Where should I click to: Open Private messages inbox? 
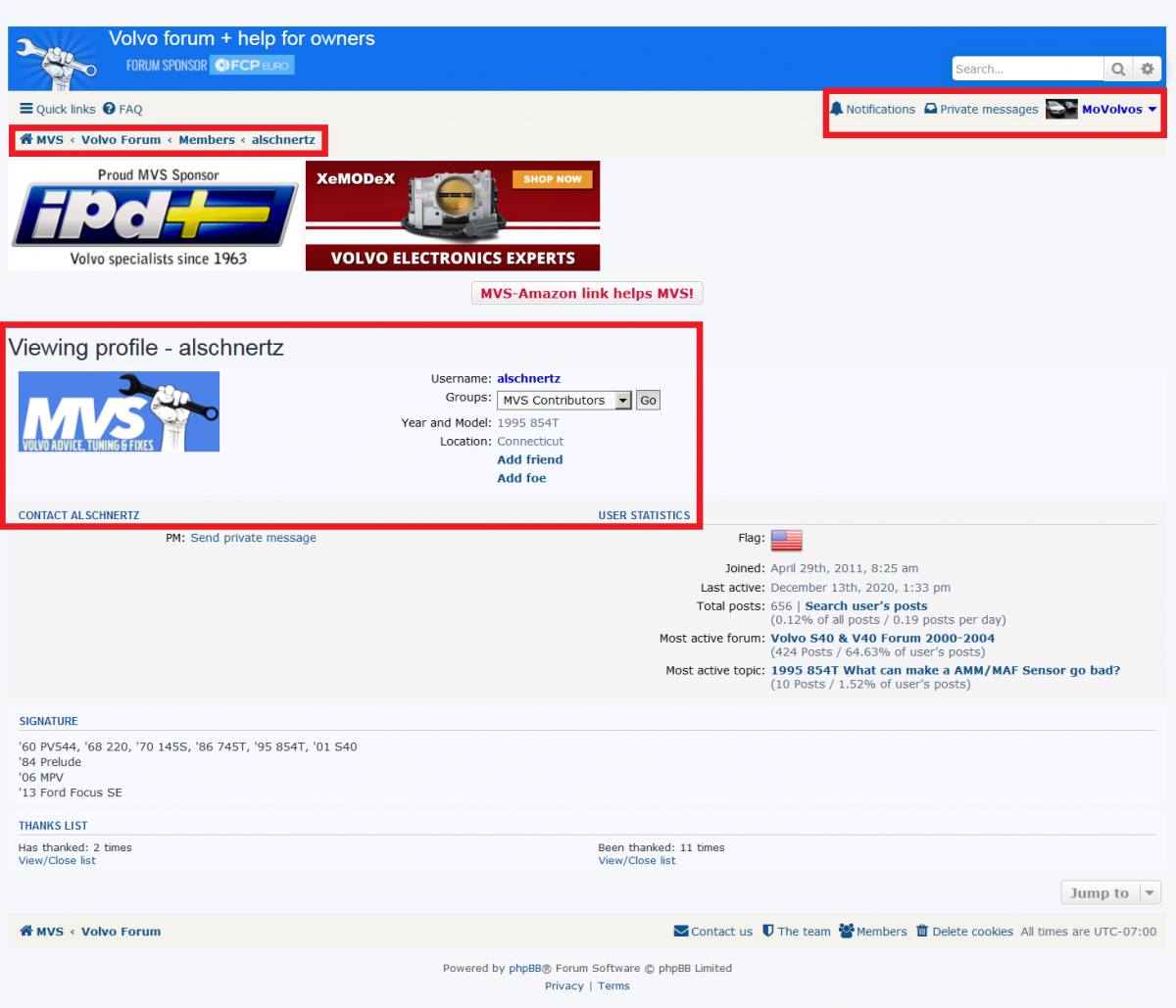[981, 110]
